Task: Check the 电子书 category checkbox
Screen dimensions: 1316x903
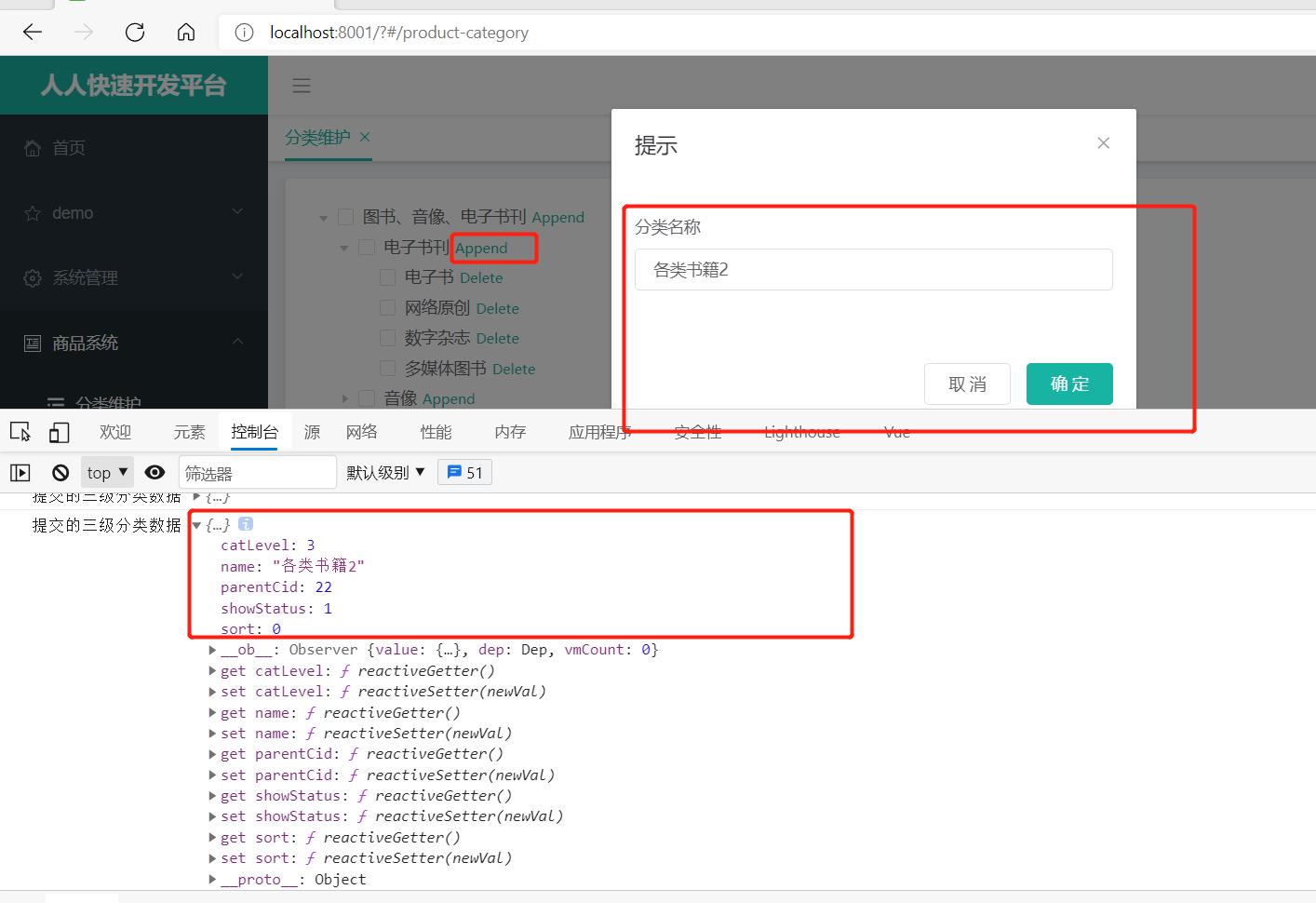Action: tap(388, 277)
